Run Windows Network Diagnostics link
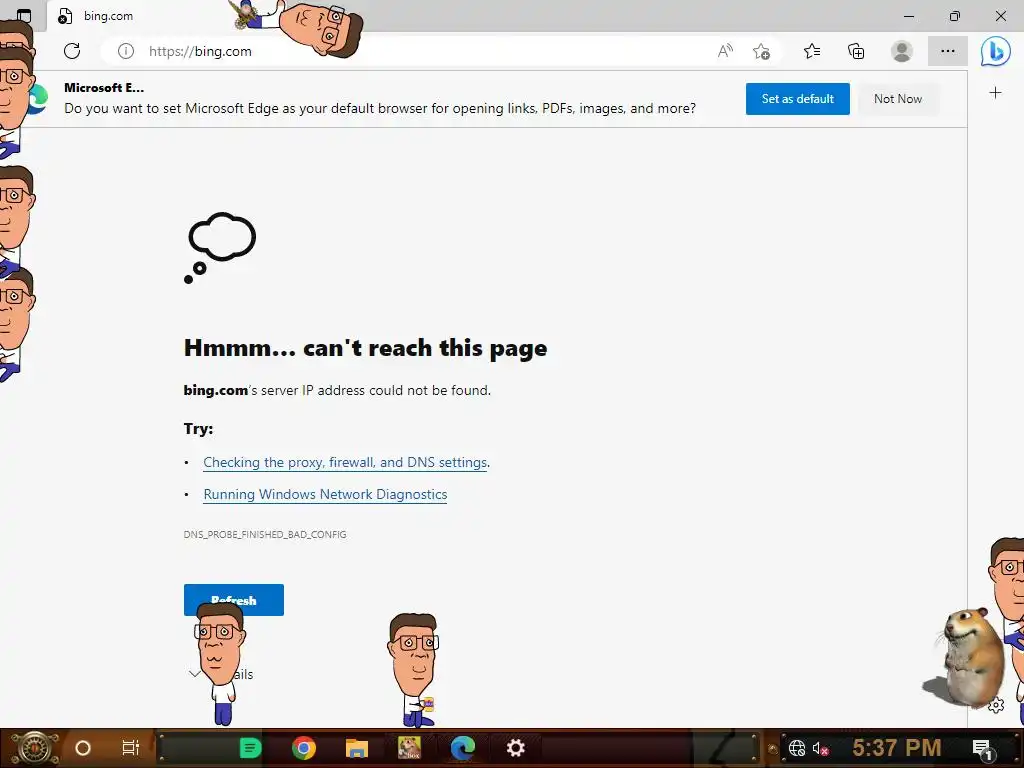Image resolution: width=1024 pixels, height=768 pixels. tap(325, 494)
